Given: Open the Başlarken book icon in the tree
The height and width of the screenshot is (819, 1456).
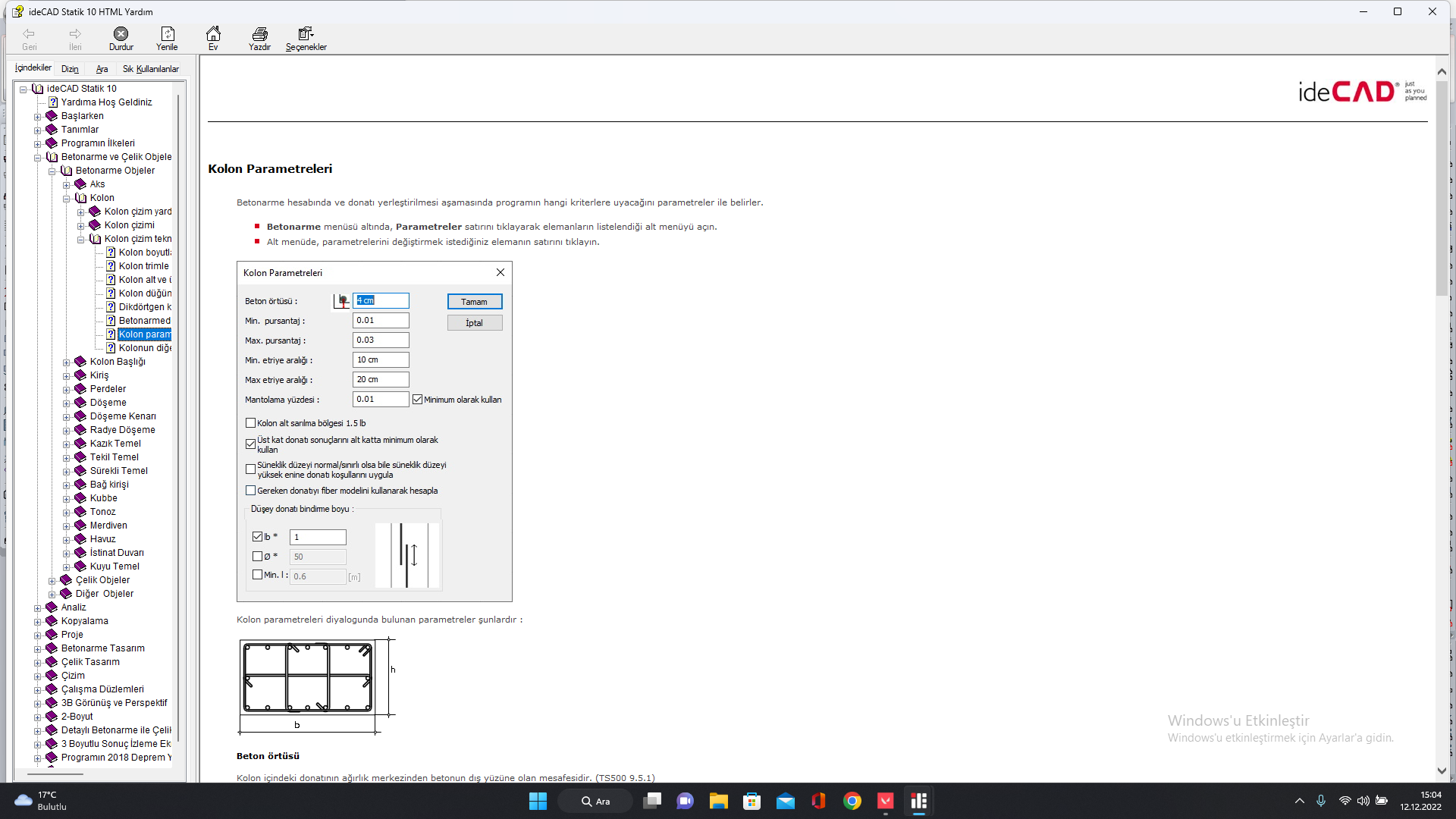Looking at the screenshot, I should (x=52, y=116).
